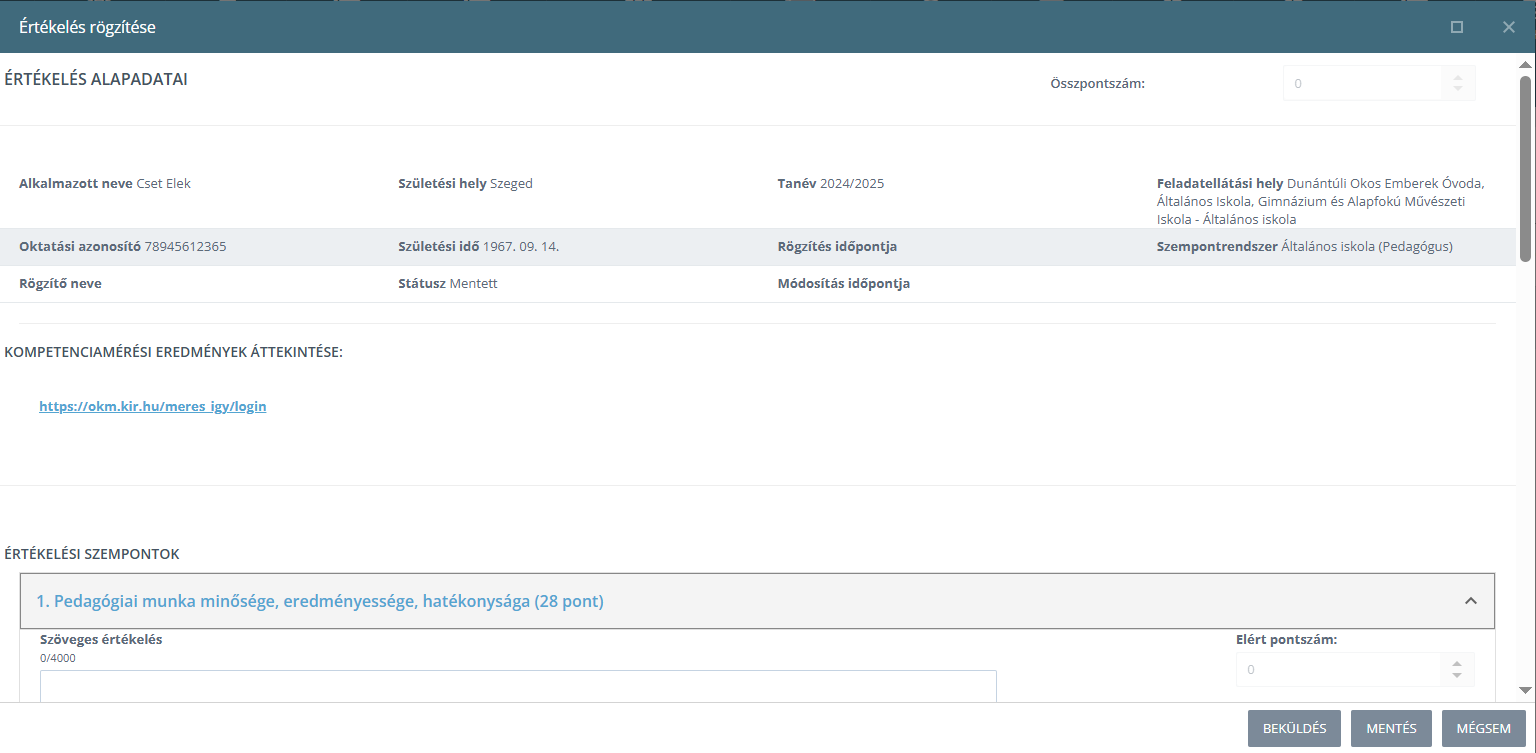Screen dimensions: 1536x753
Task: Click the ÉRTÉKELÉS ALAPADATAI heading
Action: coord(96,80)
